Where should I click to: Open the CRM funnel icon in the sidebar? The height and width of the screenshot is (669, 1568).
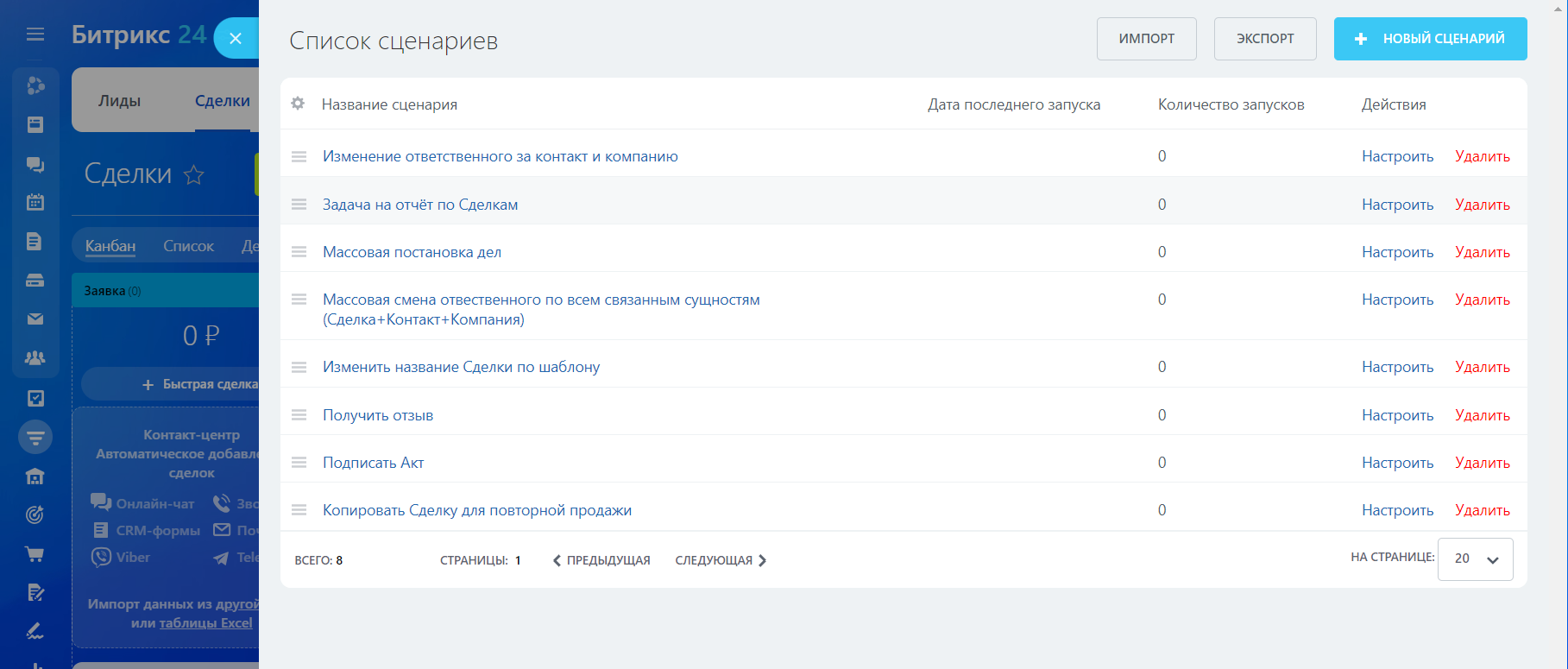coord(35,438)
